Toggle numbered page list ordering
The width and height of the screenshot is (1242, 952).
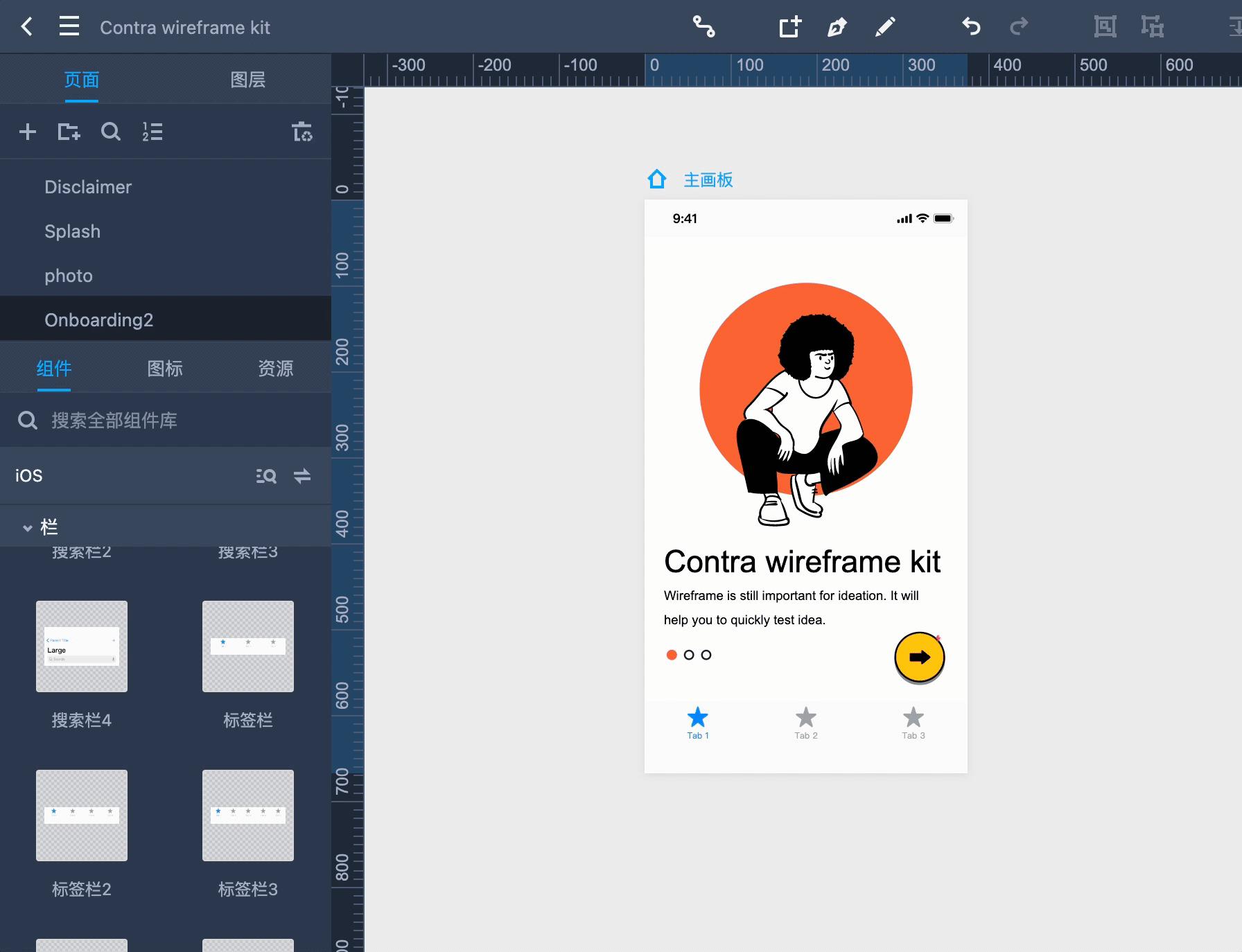pyautogui.click(x=152, y=132)
